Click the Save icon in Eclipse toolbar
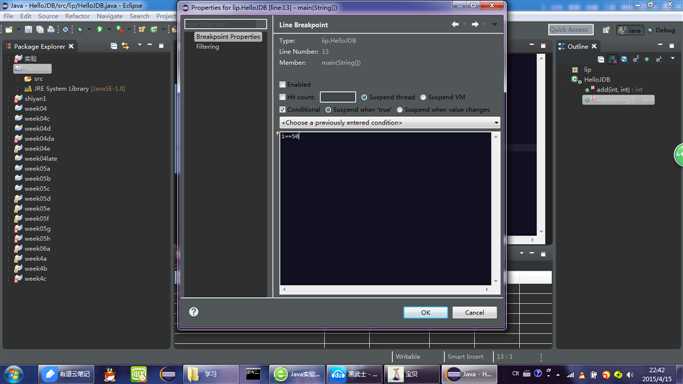Viewport: 683px width, 384px height. coord(28,29)
